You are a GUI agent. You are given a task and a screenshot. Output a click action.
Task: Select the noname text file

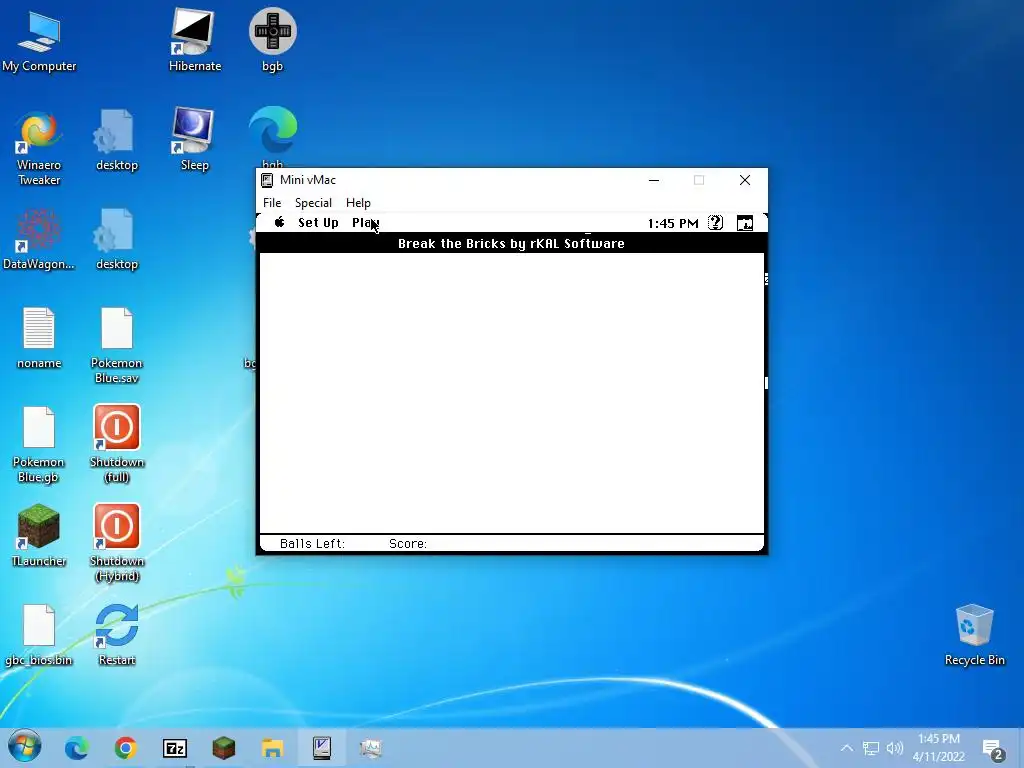(39, 338)
